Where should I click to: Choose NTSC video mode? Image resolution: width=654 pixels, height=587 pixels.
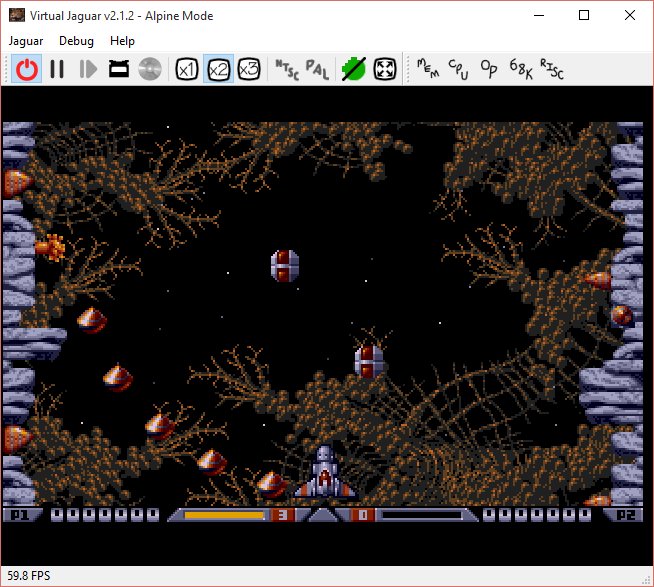click(287, 69)
